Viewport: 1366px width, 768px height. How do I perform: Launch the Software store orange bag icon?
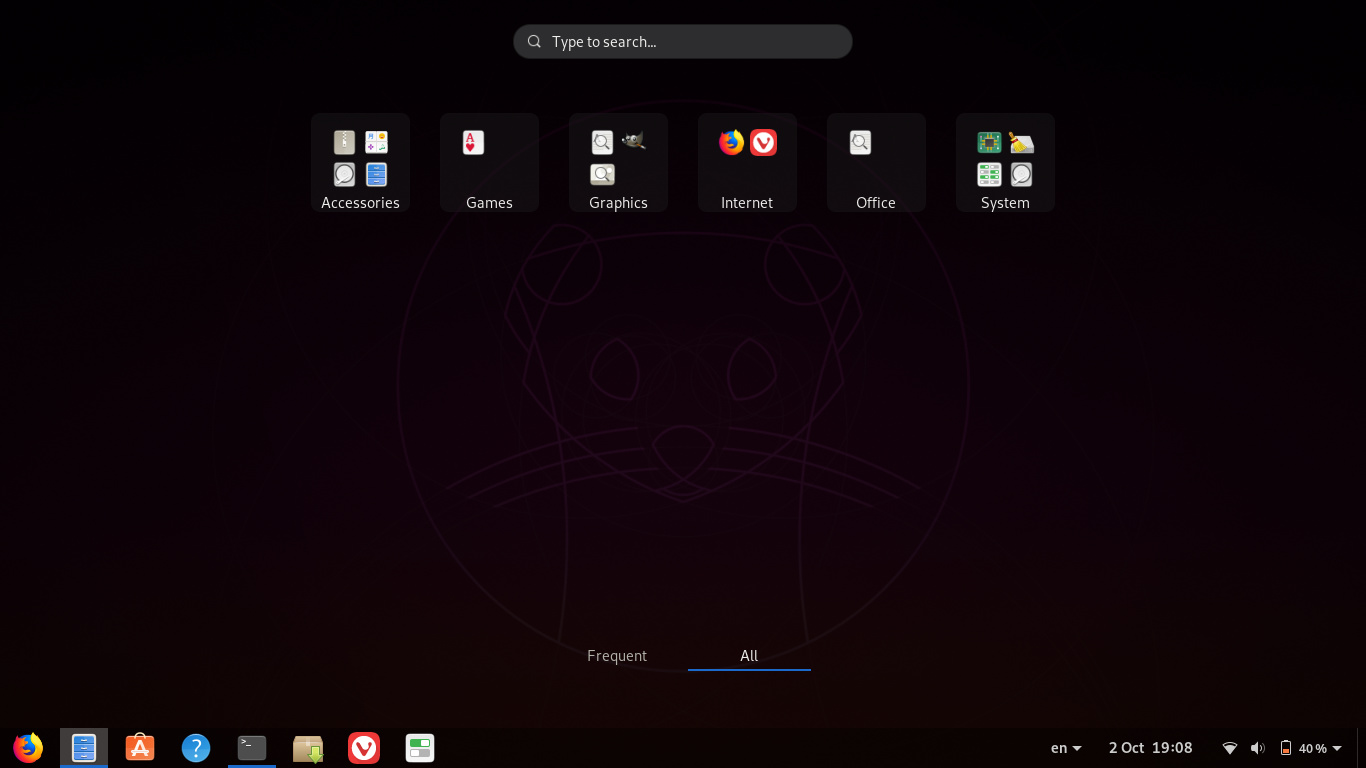click(x=140, y=747)
